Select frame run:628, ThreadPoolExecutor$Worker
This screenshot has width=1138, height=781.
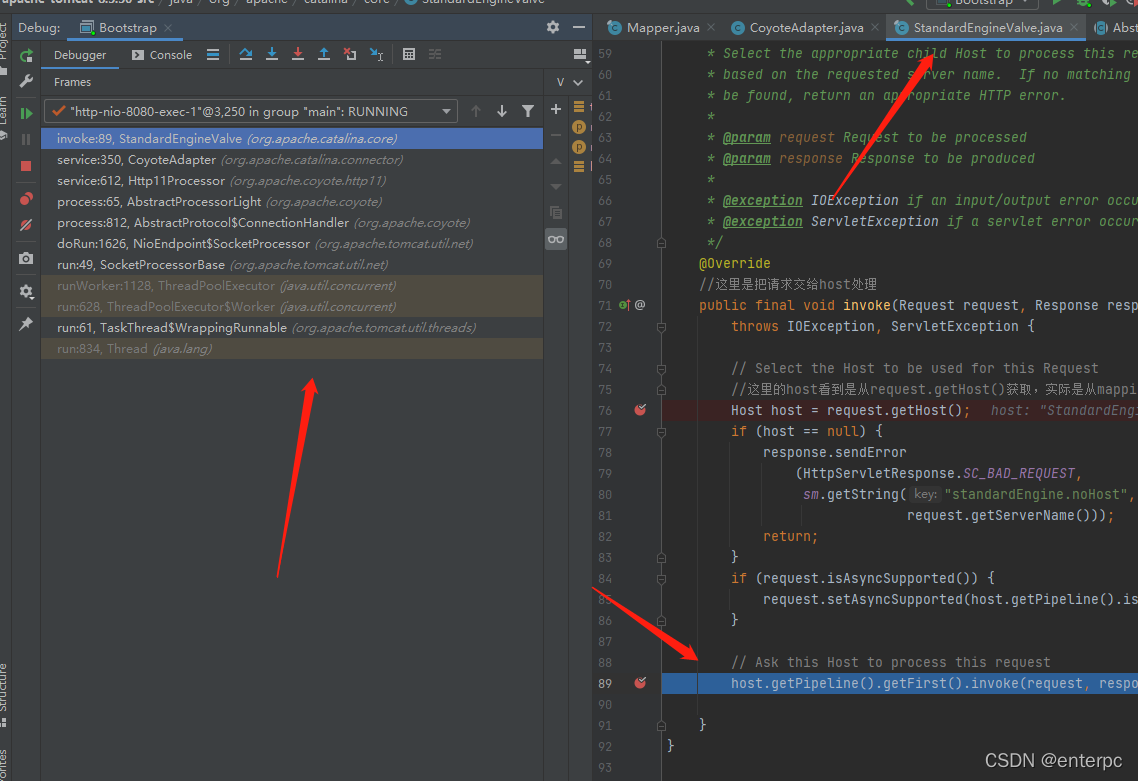point(292,307)
